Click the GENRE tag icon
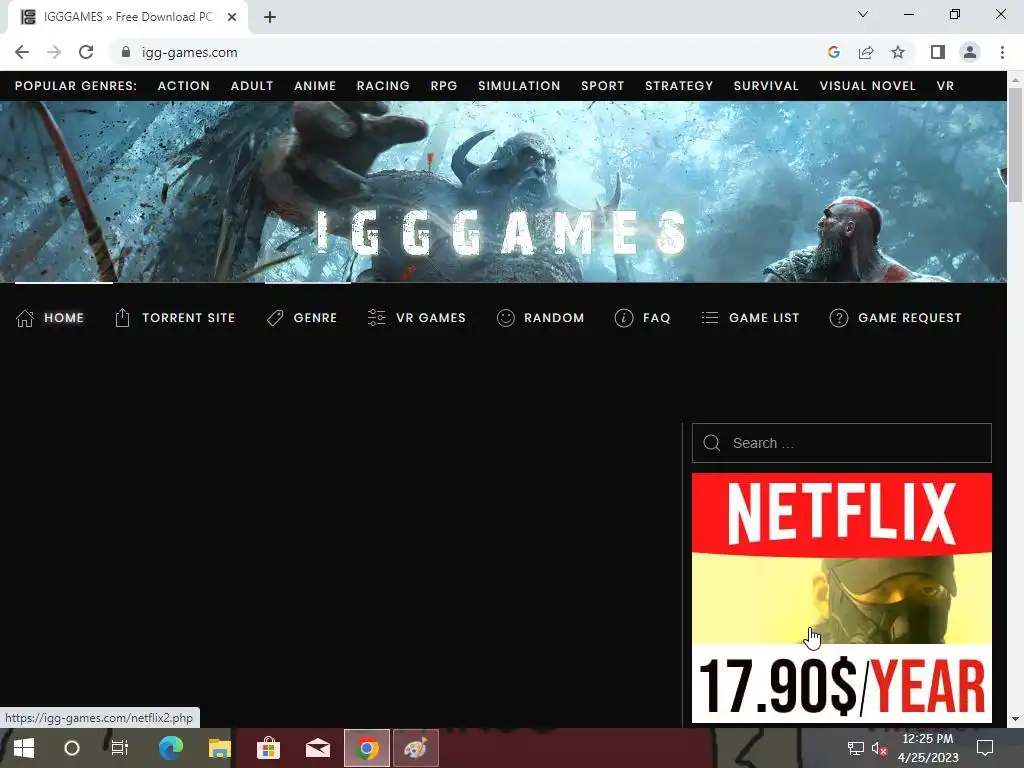 (275, 318)
